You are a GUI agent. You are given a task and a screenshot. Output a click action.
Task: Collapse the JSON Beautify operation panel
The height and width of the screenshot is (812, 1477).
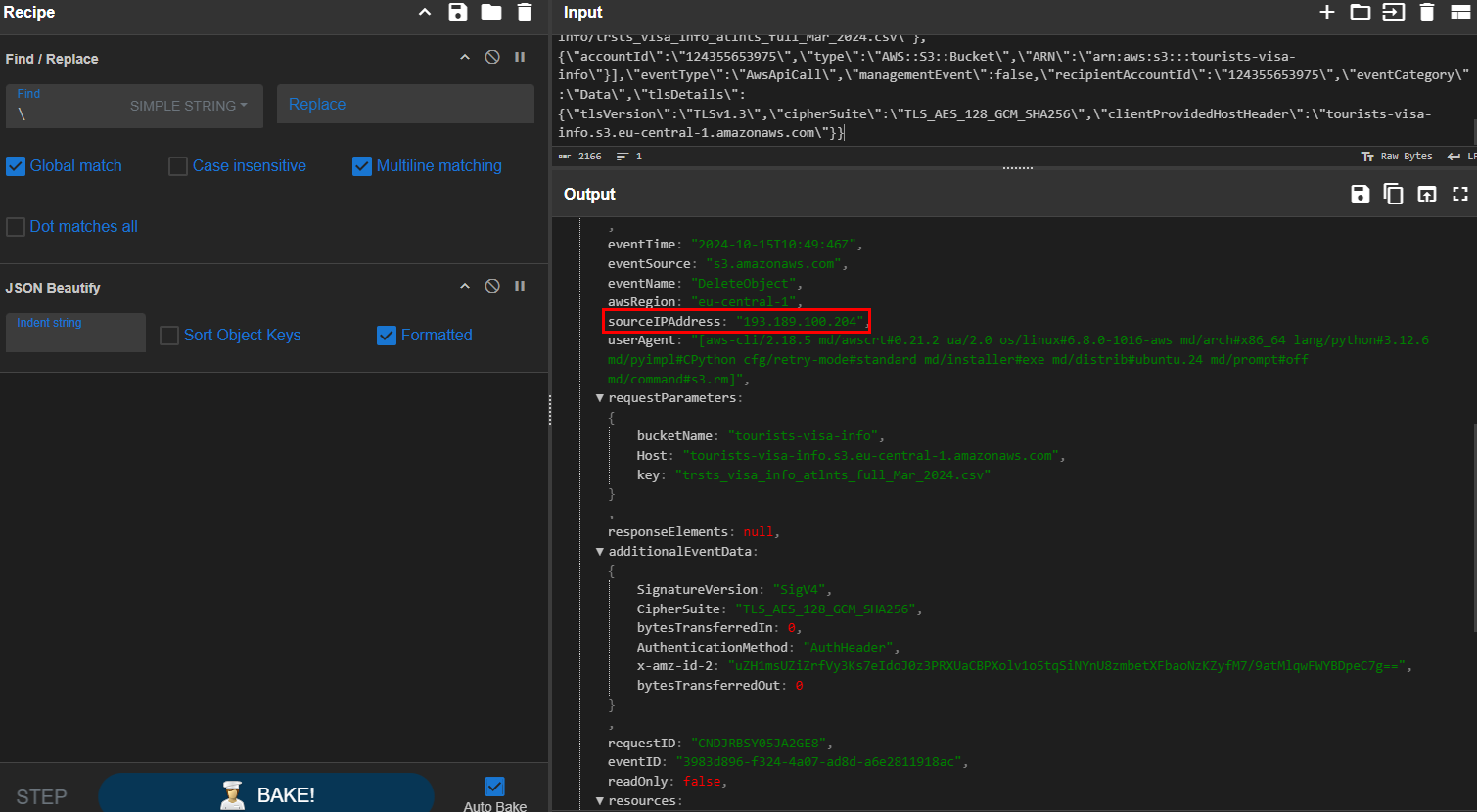coord(465,287)
